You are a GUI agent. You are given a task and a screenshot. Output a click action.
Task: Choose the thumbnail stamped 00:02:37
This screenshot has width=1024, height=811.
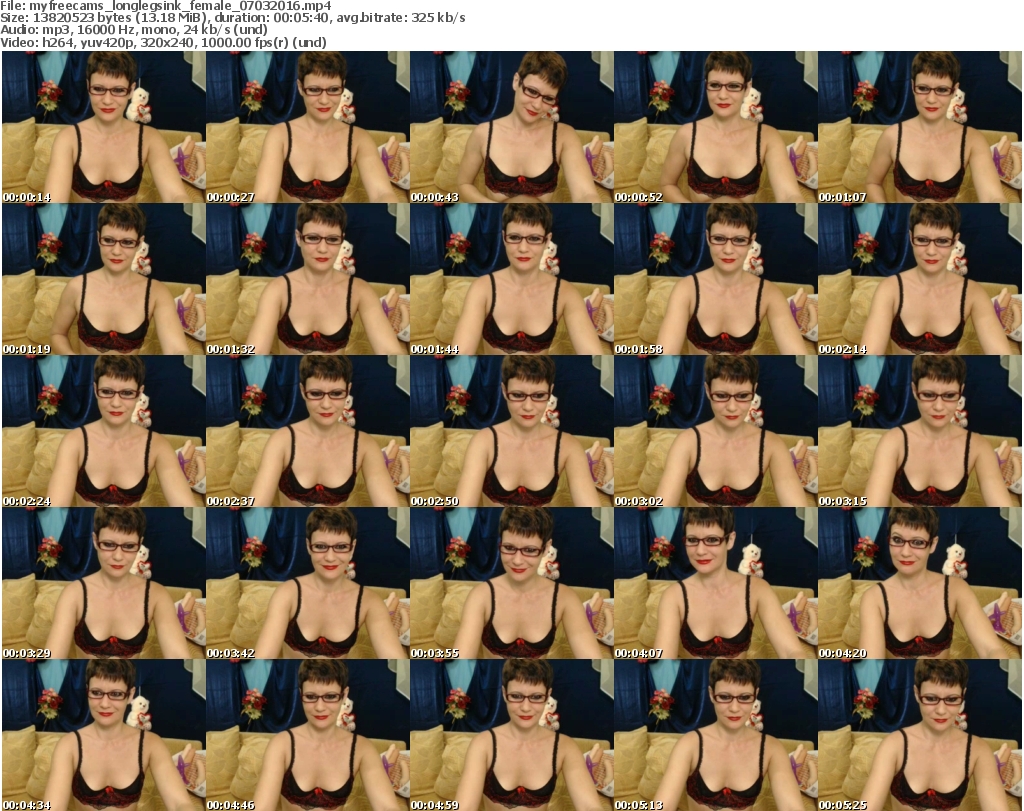[x=308, y=431]
